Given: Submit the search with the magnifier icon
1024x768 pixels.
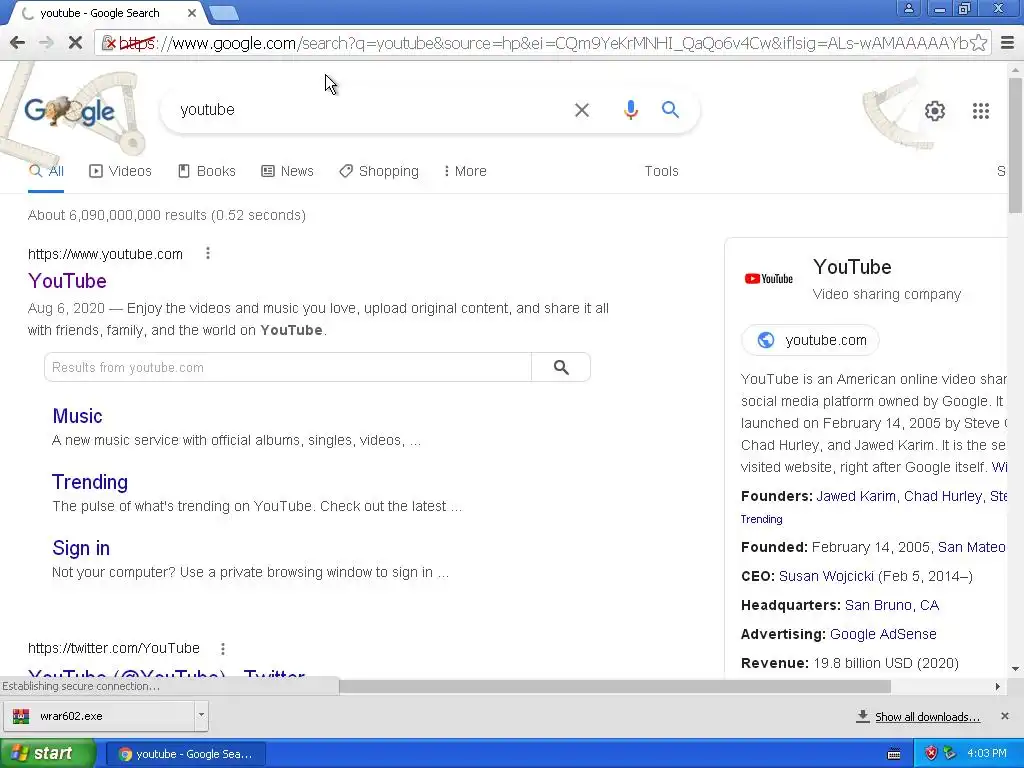Looking at the screenshot, I should tap(670, 110).
